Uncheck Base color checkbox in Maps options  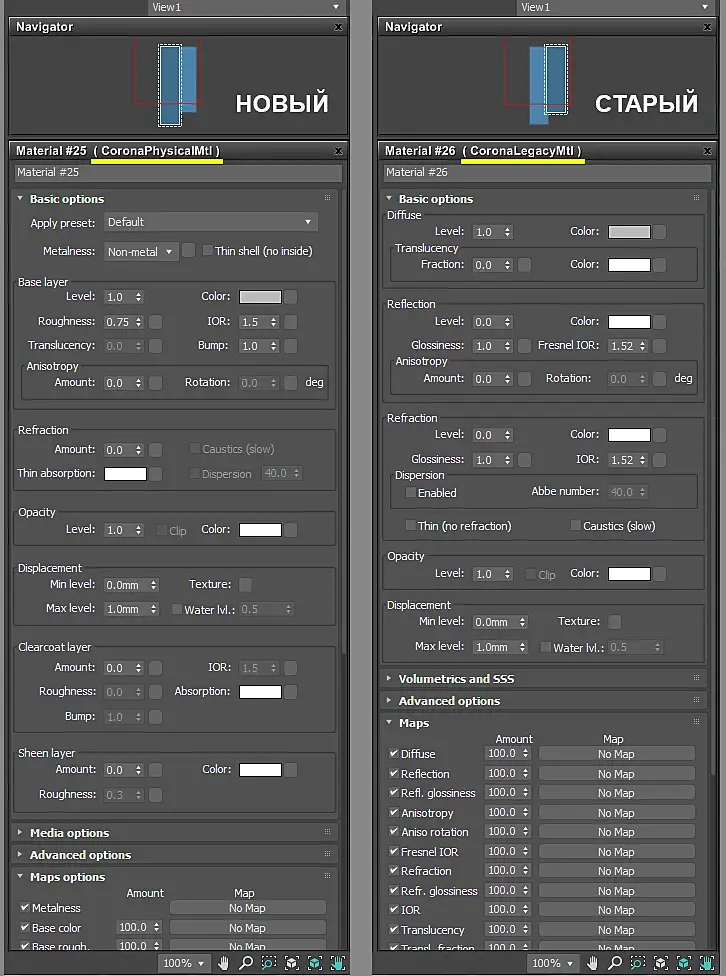coord(24,927)
